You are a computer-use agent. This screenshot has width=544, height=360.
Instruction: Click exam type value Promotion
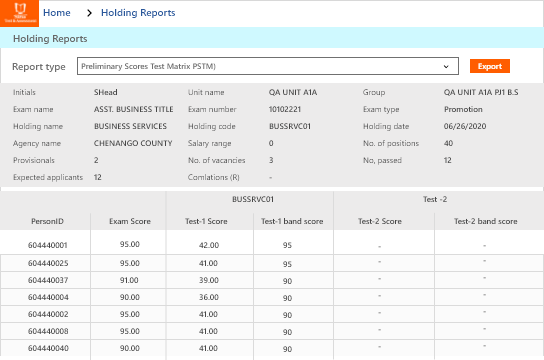tap(463, 109)
